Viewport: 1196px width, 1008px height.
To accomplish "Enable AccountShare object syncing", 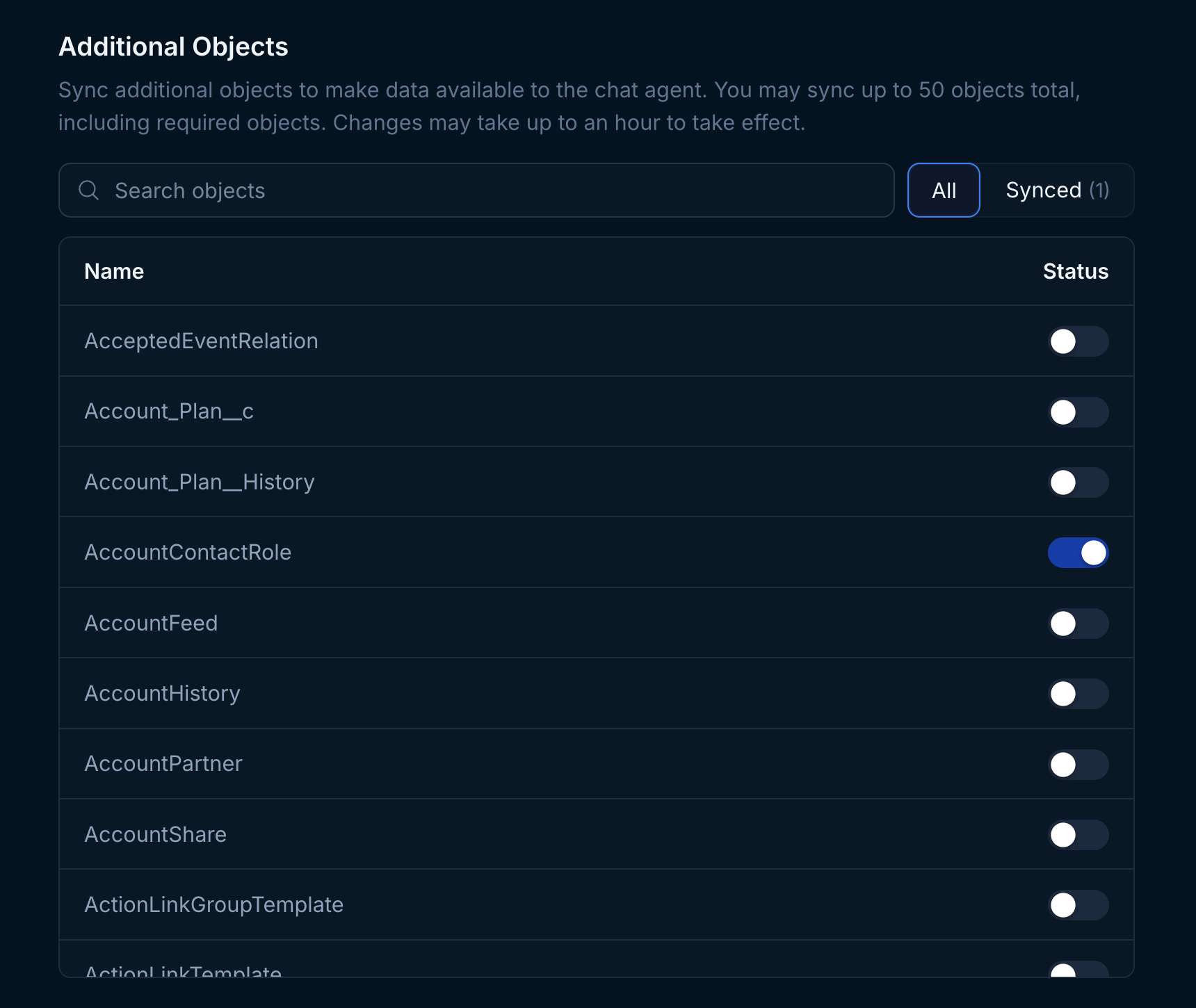I will coord(1078,834).
